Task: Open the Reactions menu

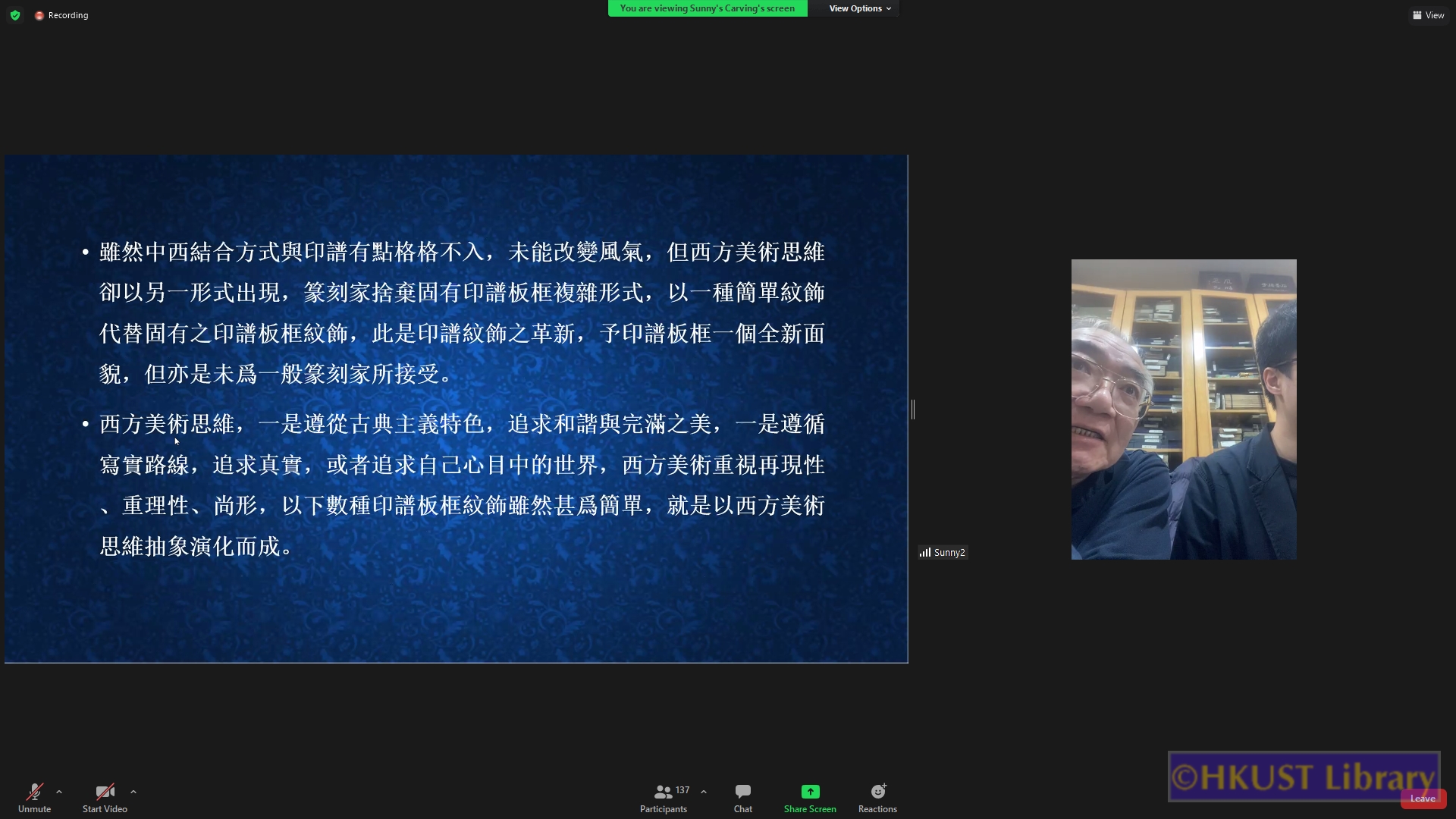Action: [877, 798]
